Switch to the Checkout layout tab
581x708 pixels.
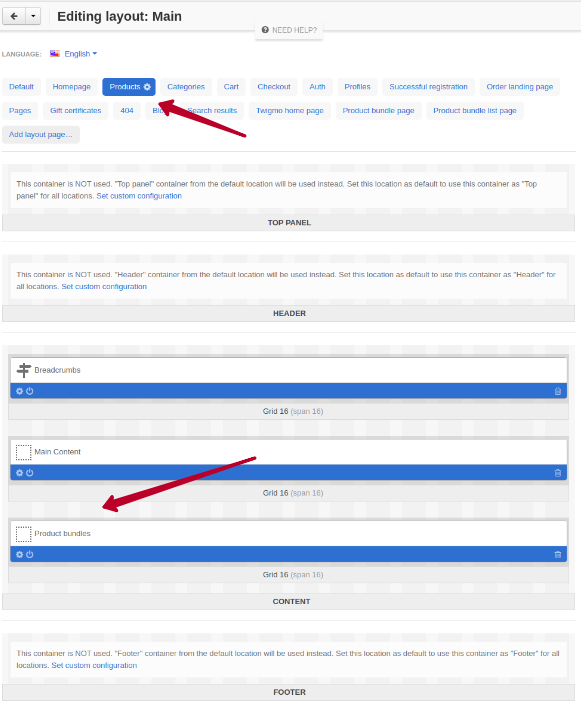274,87
